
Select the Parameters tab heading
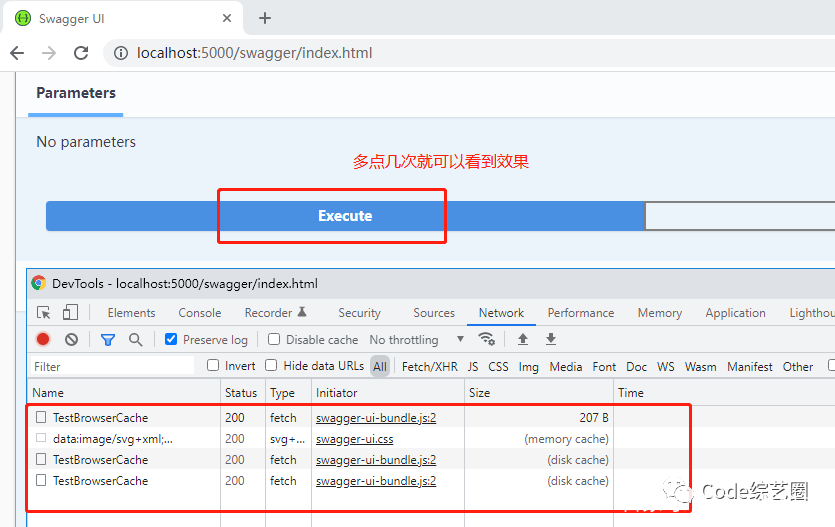pyautogui.click(x=76, y=93)
